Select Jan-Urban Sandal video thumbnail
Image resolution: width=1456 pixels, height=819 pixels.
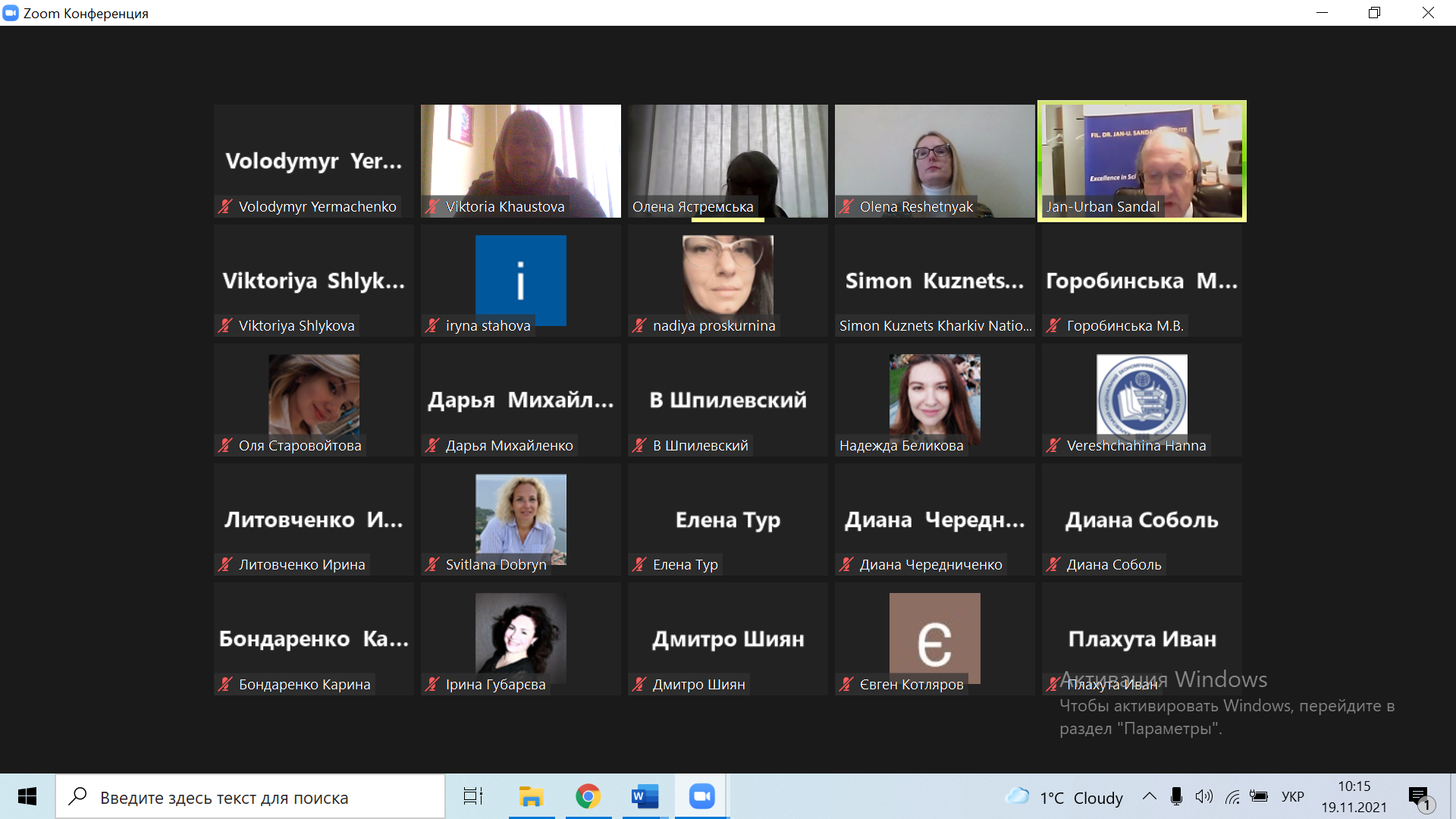click(1141, 161)
